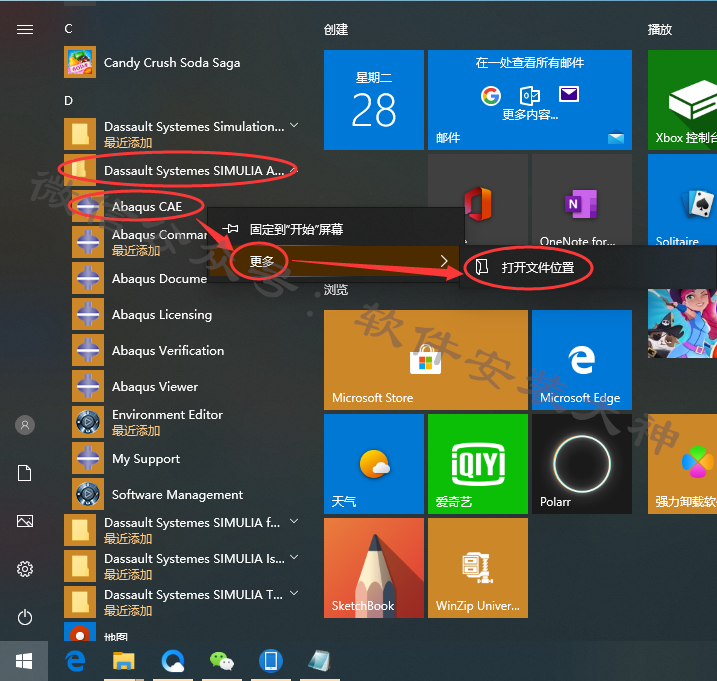Open Abaqus Verification app
Screen dimensions: 717x681
tap(187, 350)
